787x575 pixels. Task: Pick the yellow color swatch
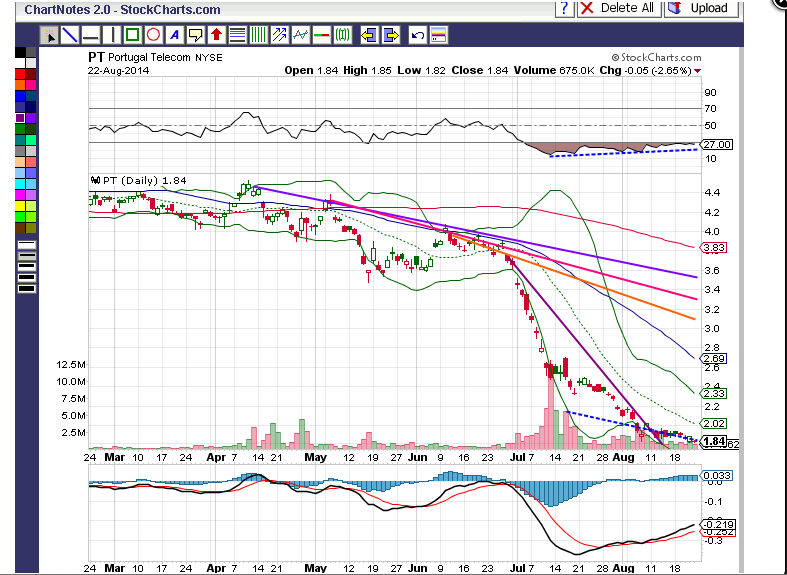20,205
